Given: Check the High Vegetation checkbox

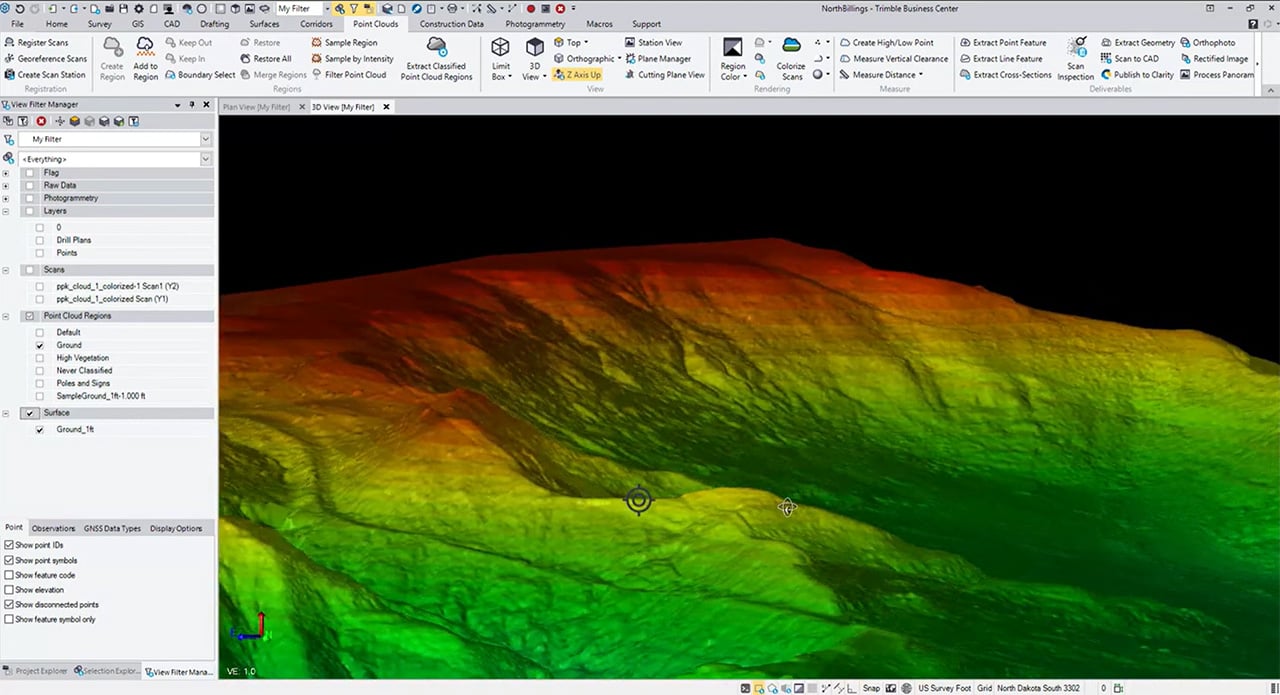Looking at the screenshot, I should coord(40,358).
